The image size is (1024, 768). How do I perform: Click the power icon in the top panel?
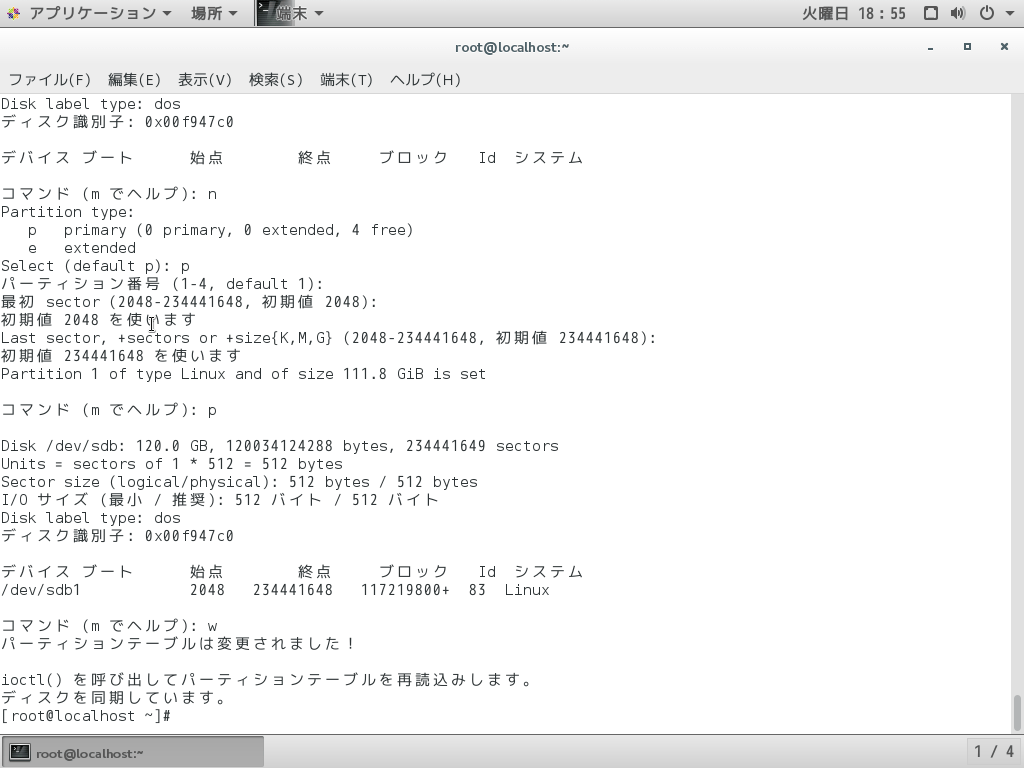[x=986, y=13]
